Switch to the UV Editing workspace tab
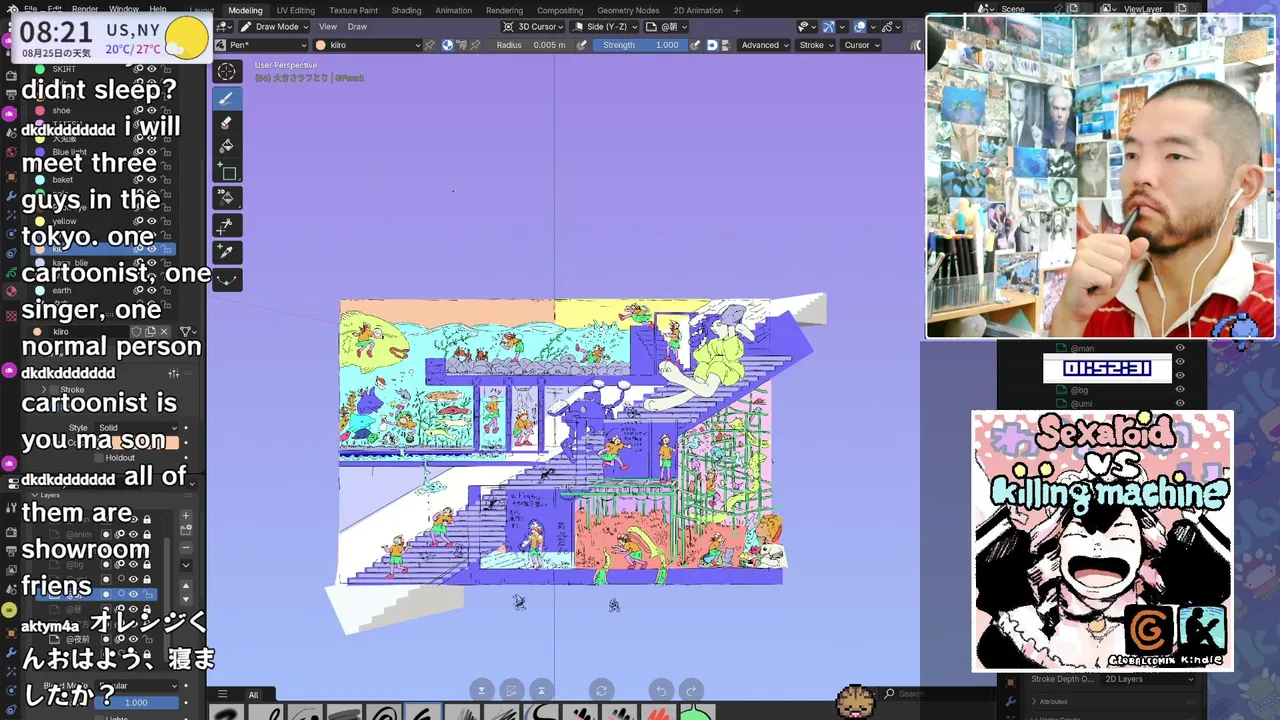 pyautogui.click(x=295, y=10)
